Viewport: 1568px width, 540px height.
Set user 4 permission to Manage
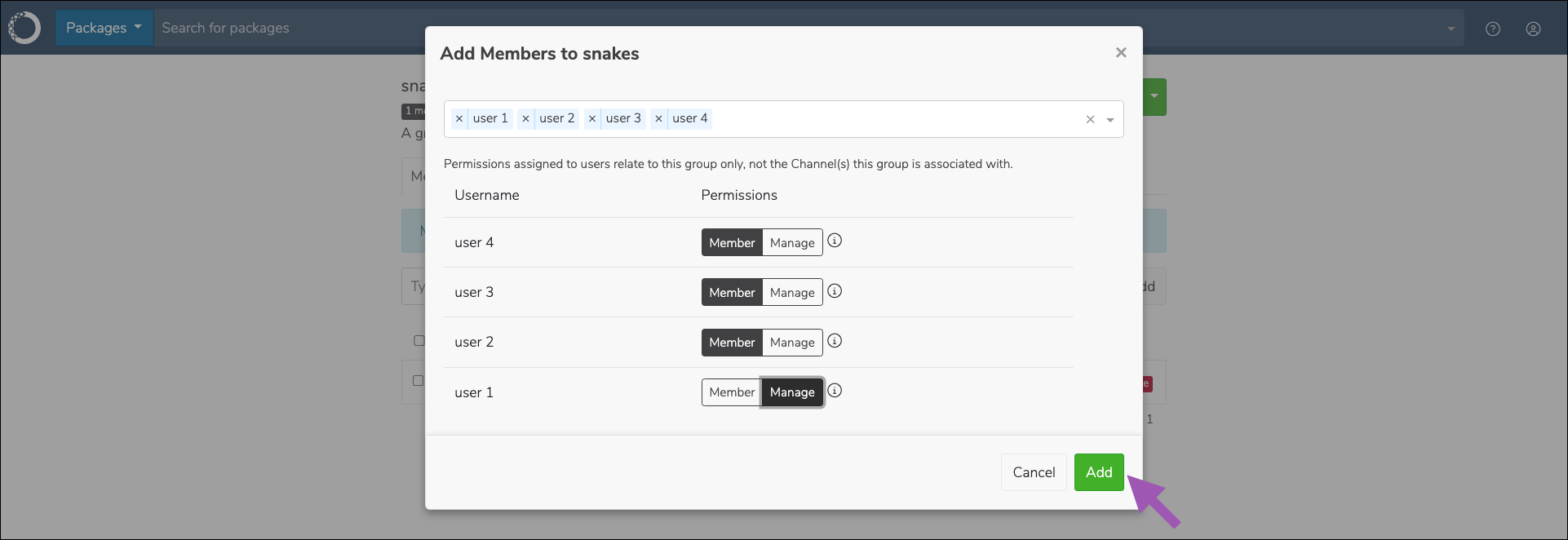pos(792,242)
